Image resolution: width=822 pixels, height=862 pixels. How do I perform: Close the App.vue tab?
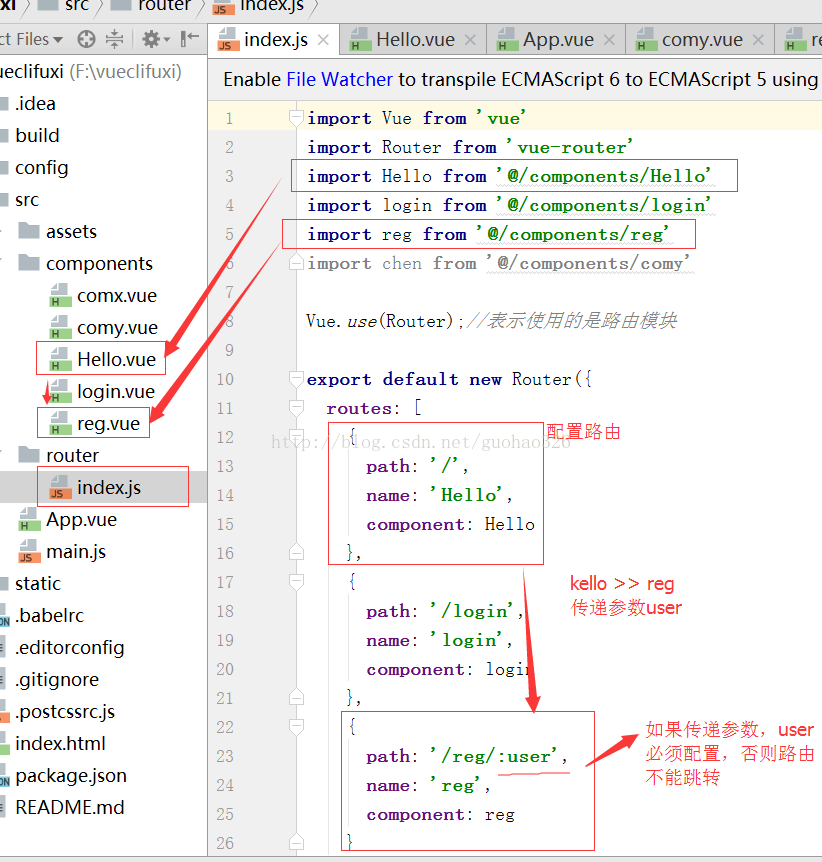coord(609,40)
